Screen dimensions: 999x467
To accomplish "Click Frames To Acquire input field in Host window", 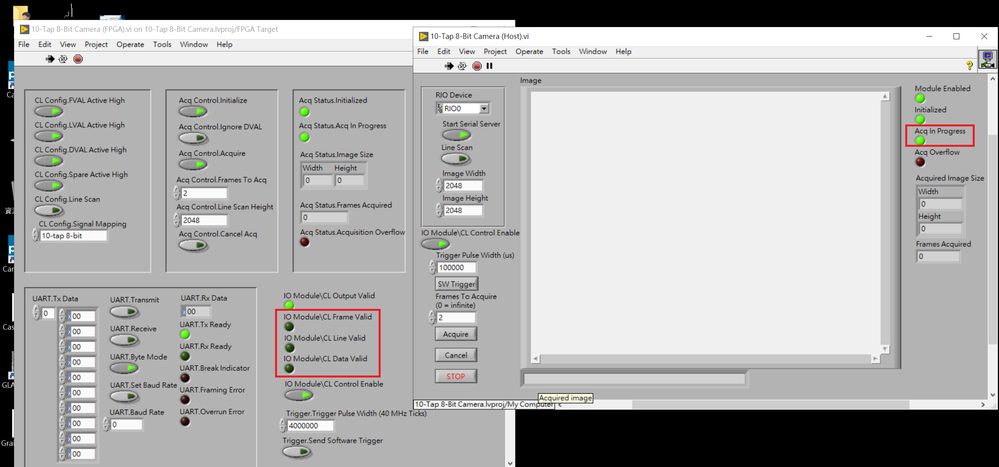I will pos(456,317).
